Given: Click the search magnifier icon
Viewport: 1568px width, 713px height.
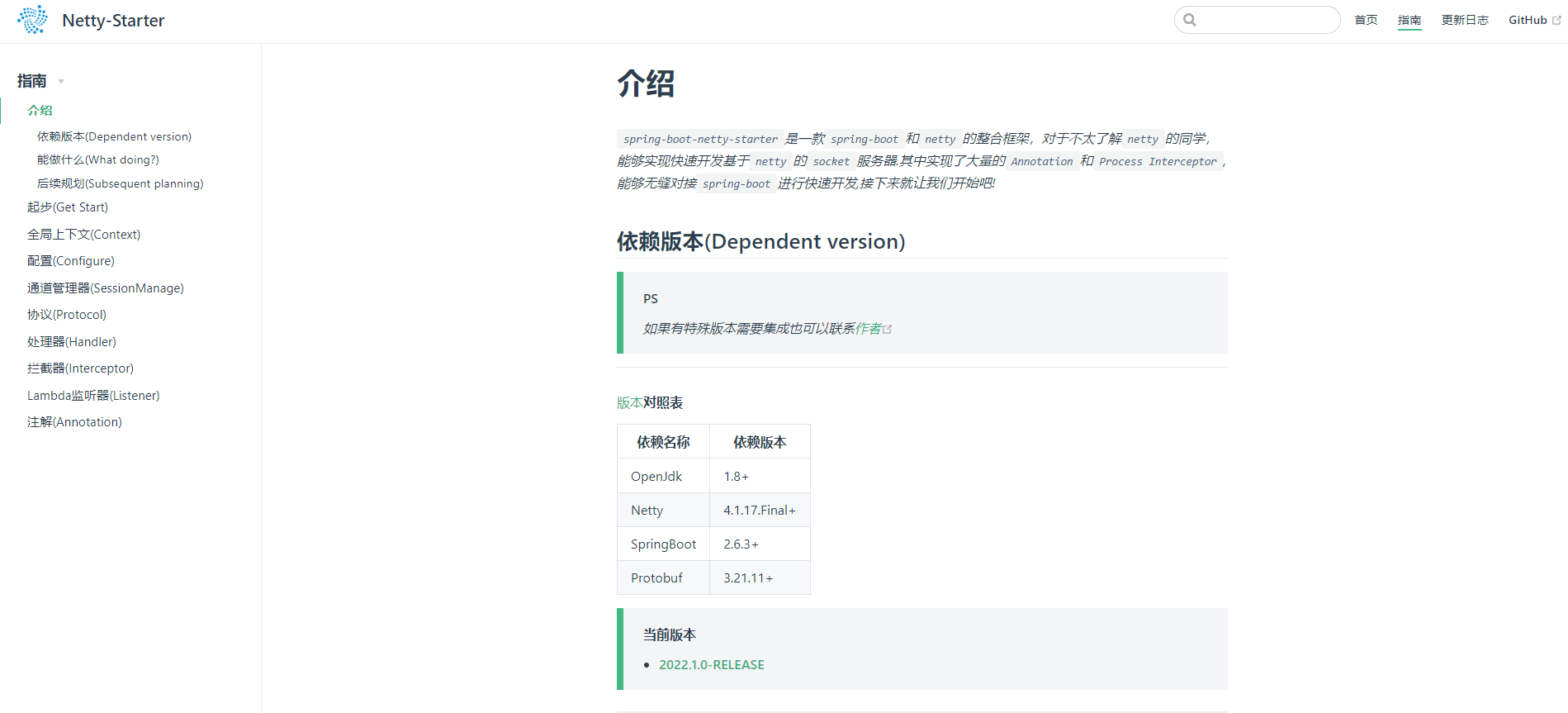Looking at the screenshot, I should (x=1190, y=20).
